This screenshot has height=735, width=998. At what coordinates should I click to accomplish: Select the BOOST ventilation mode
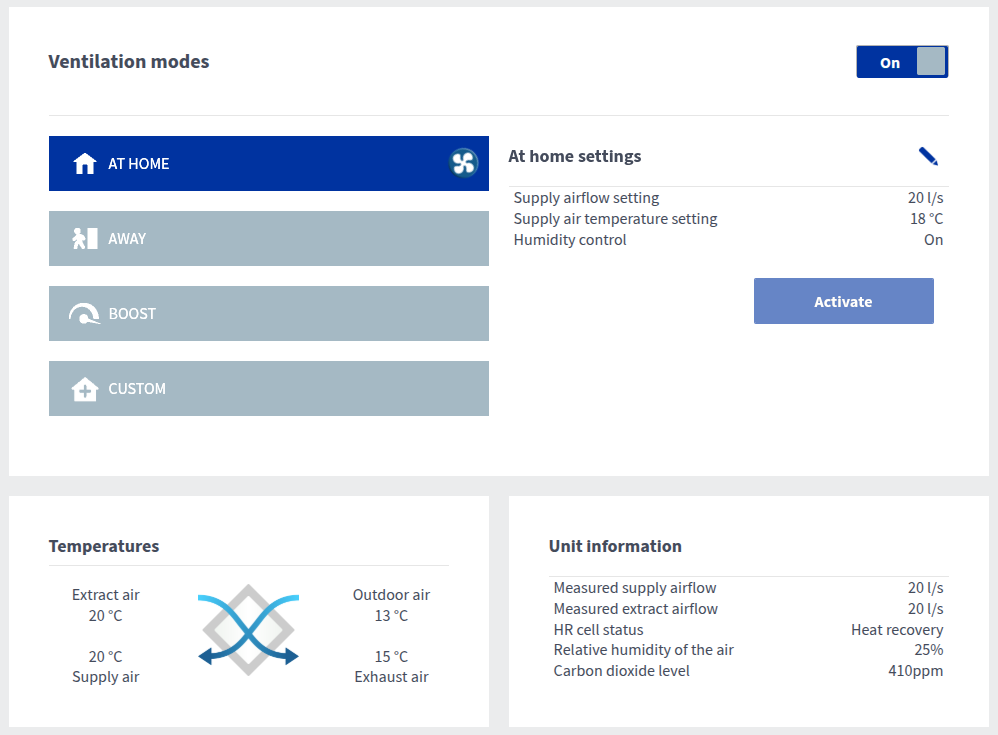[268, 314]
